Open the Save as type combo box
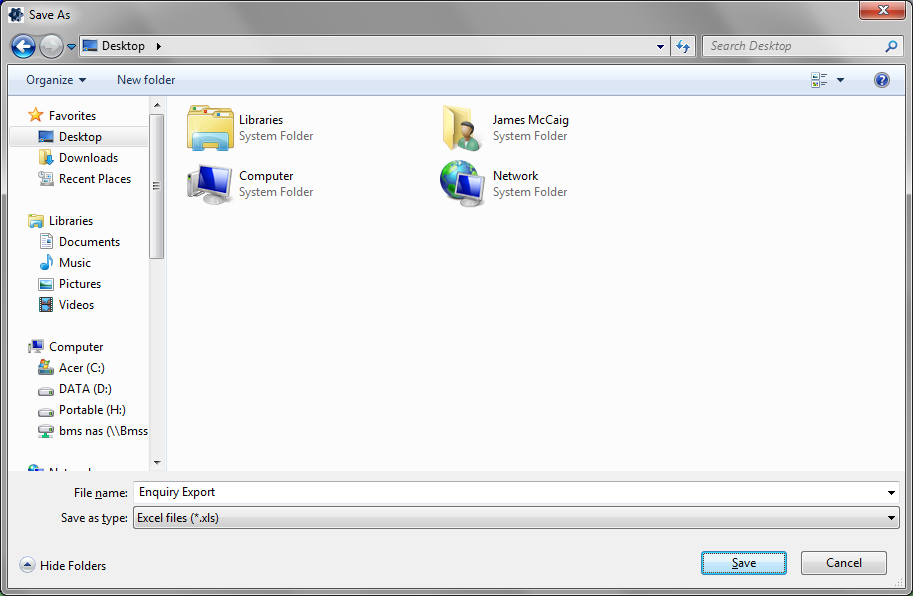The image size is (913, 596). coord(516,517)
